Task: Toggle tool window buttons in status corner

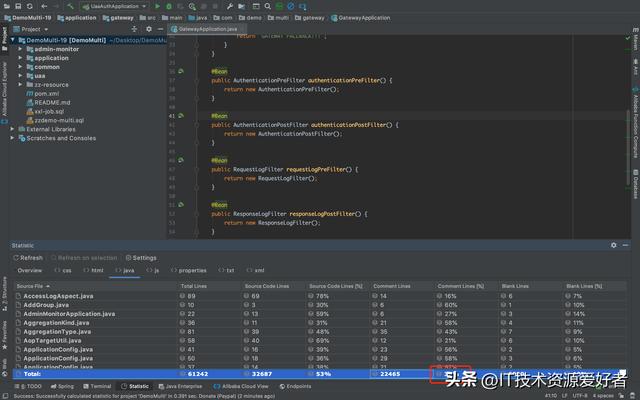Action: [3, 396]
